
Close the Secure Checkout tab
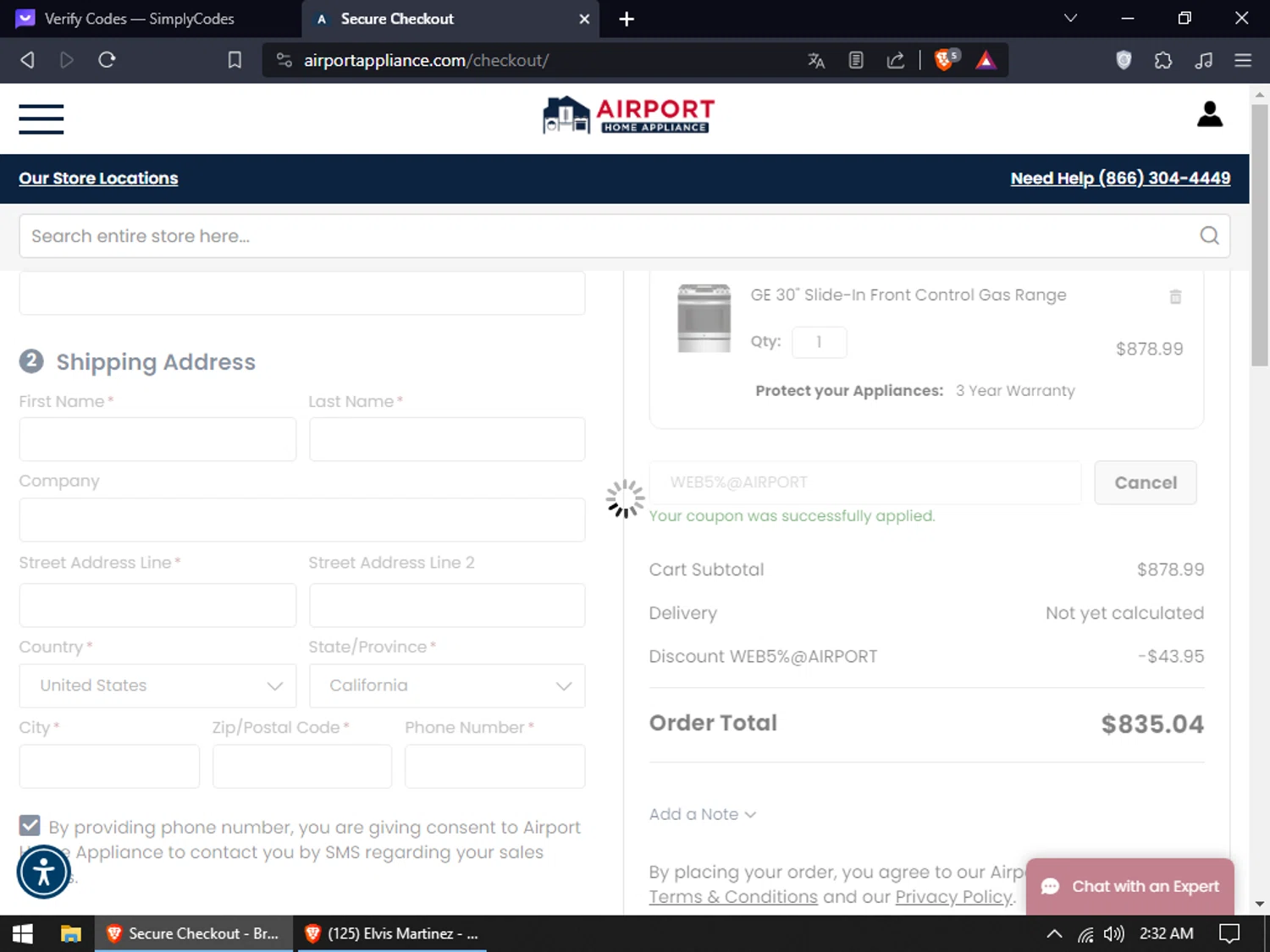click(x=584, y=19)
